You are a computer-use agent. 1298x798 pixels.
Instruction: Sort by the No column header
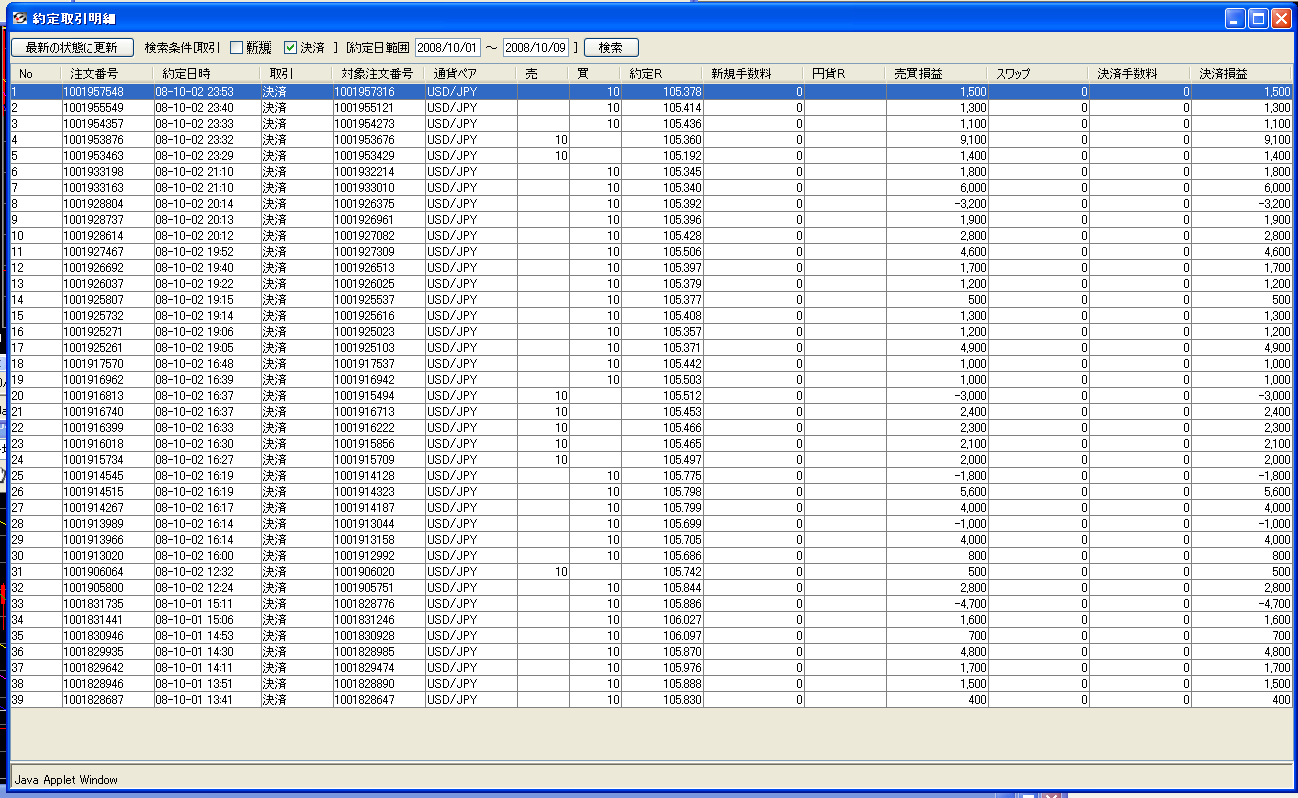pos(36,74)
